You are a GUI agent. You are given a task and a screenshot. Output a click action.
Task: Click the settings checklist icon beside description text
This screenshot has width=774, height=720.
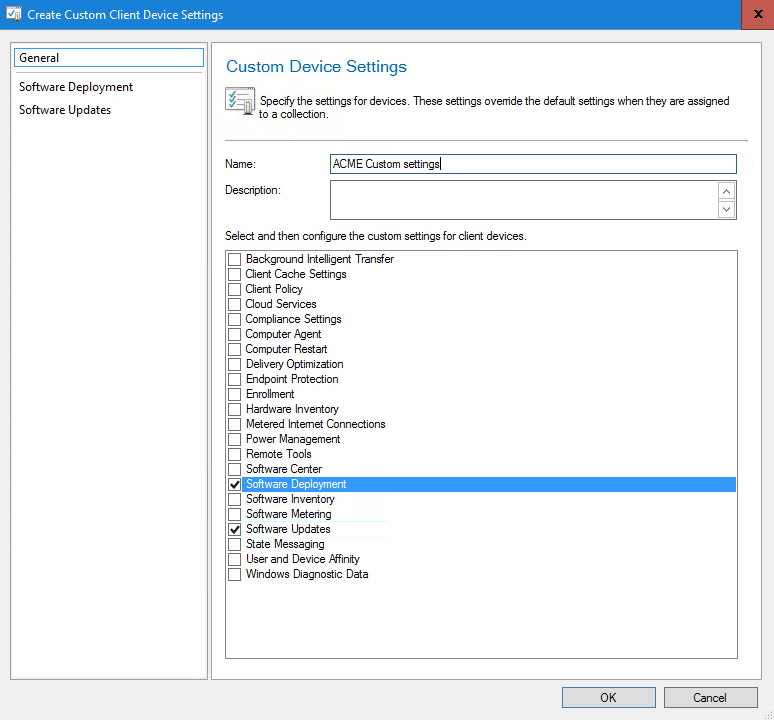240,102
